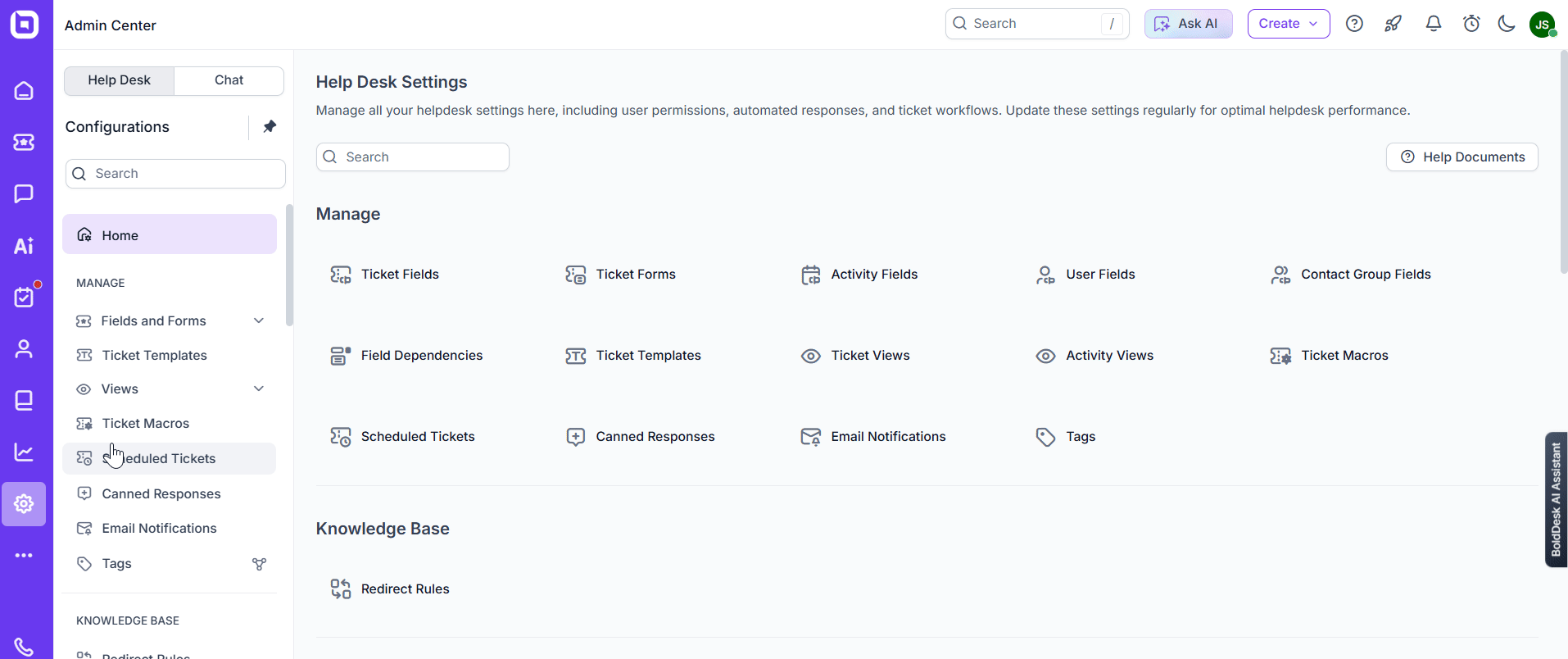The height and width of the screenshot is (659, 1568).
Task: Open the BoldDesk AI Assistant side panel
Action: (1555, 499)
